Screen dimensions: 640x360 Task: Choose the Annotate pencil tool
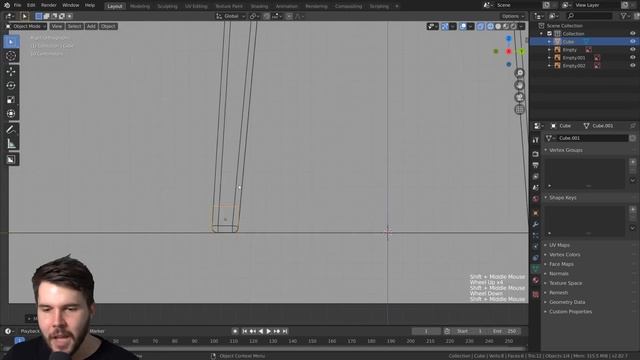pyautogui.click(x=11, y=129)
